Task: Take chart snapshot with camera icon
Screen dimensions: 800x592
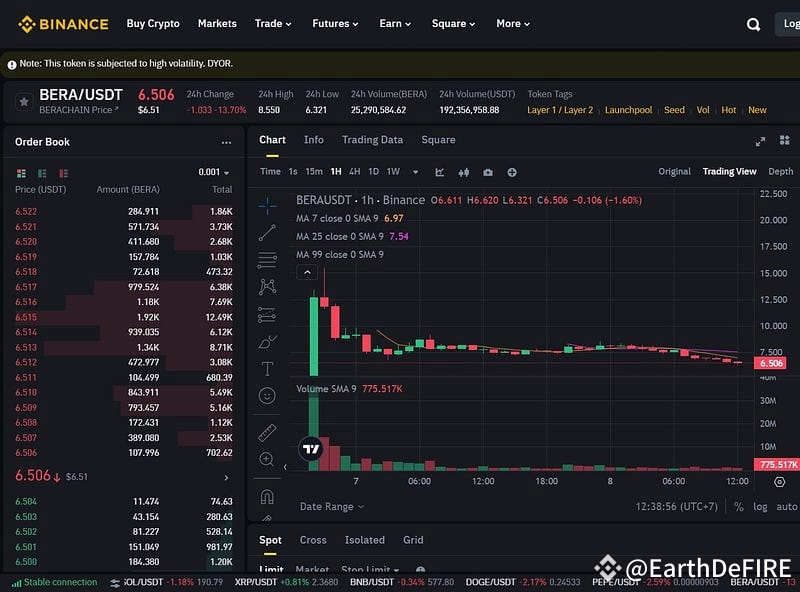Action: point(488,172)
